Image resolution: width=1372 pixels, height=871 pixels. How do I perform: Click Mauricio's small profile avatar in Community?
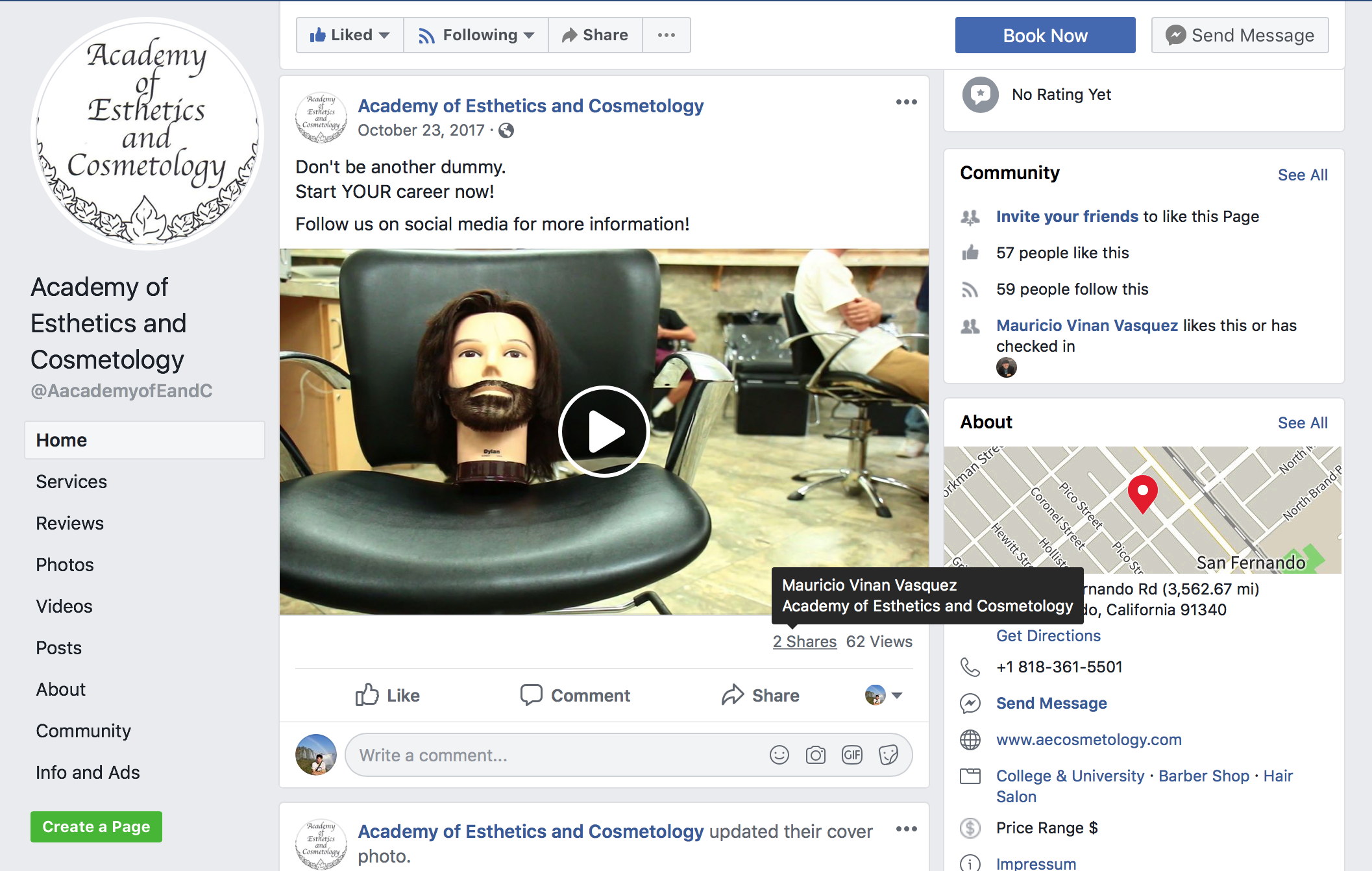pos(1007,367)
